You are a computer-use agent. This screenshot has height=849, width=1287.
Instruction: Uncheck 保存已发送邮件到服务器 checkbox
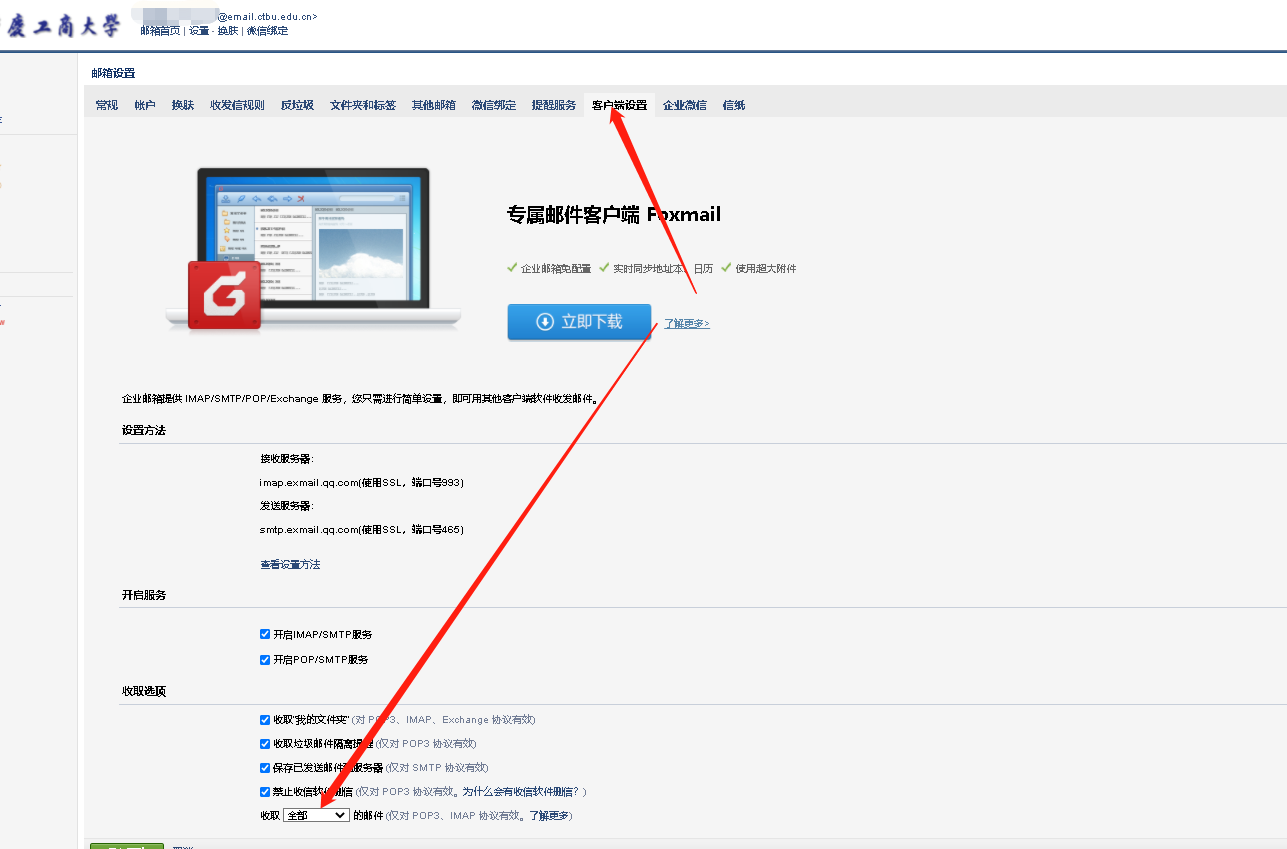pyautogui.click(x=265, y=768)
